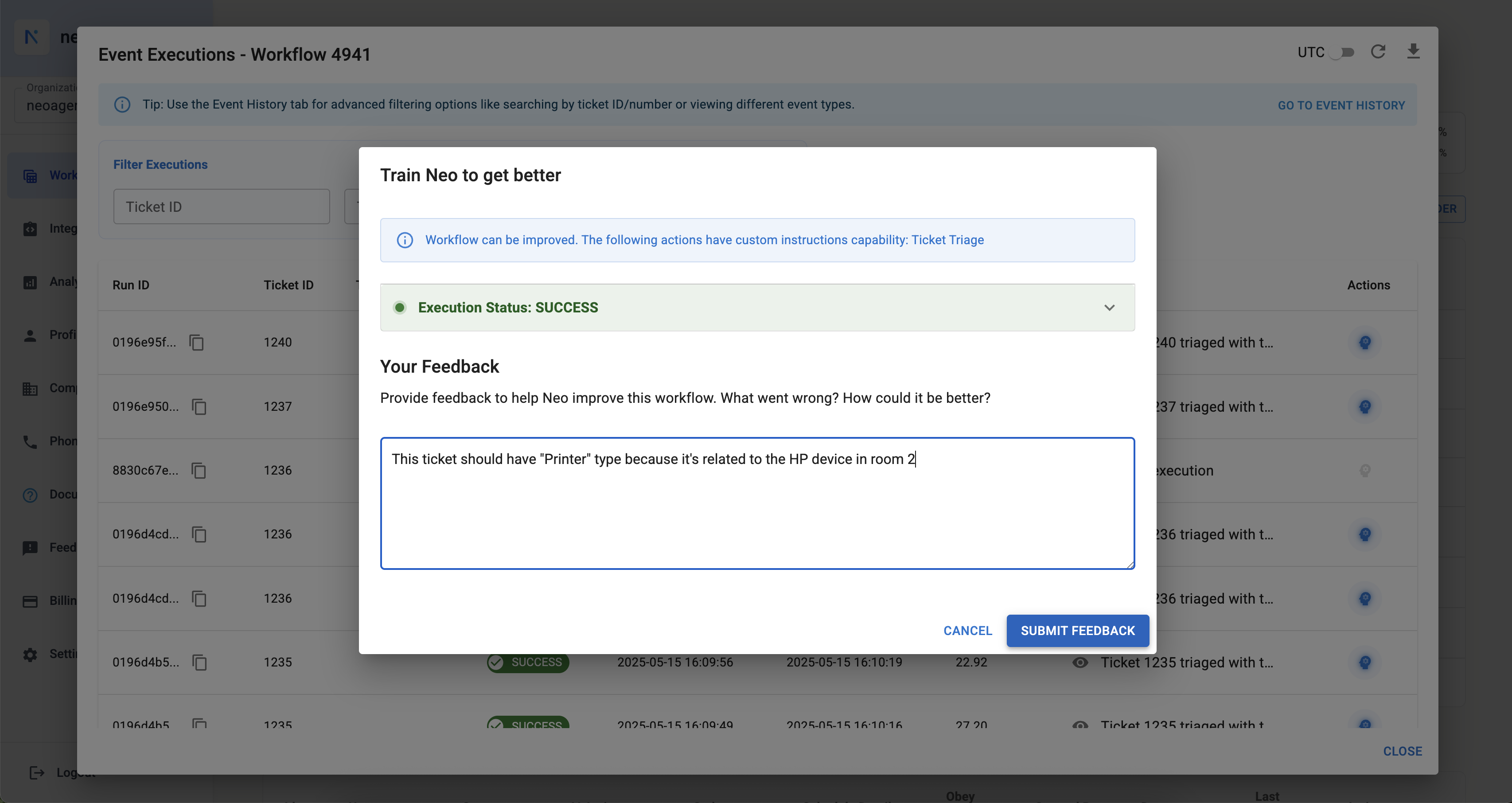Viewport: 1512px width, 803px height.
Task: Copy Run ID 0196d4b5 for ticket 1235
Action: [x=199, y=662]
